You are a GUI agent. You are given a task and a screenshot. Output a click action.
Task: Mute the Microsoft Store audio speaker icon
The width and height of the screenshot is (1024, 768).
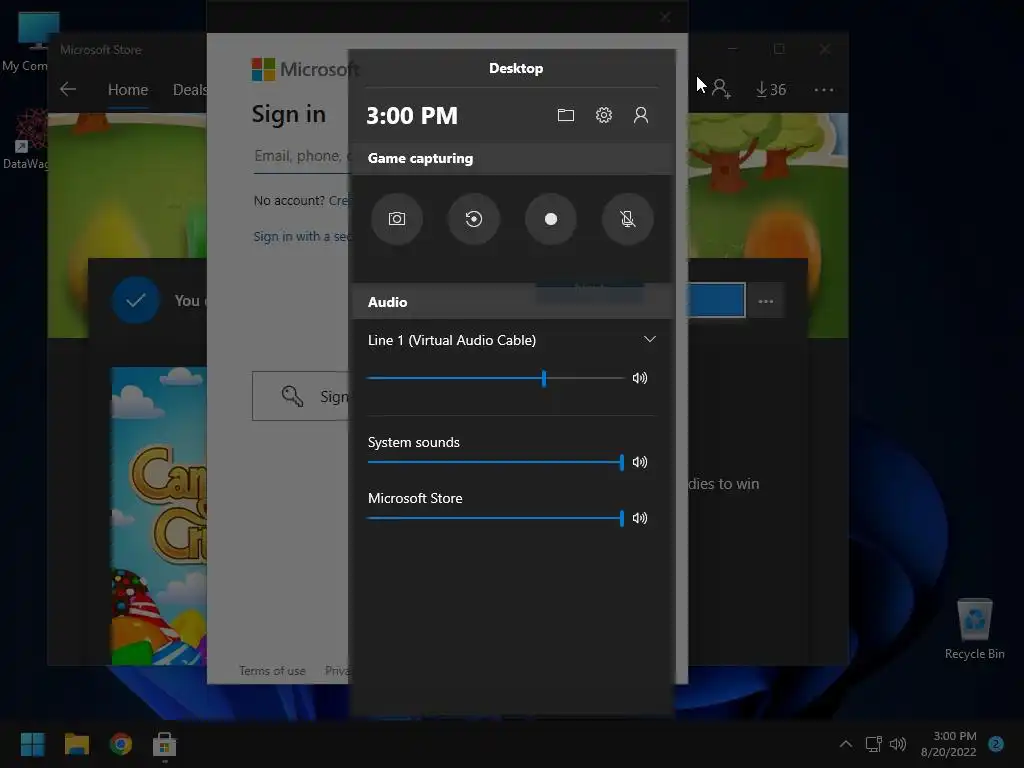[x=640, y=519]
